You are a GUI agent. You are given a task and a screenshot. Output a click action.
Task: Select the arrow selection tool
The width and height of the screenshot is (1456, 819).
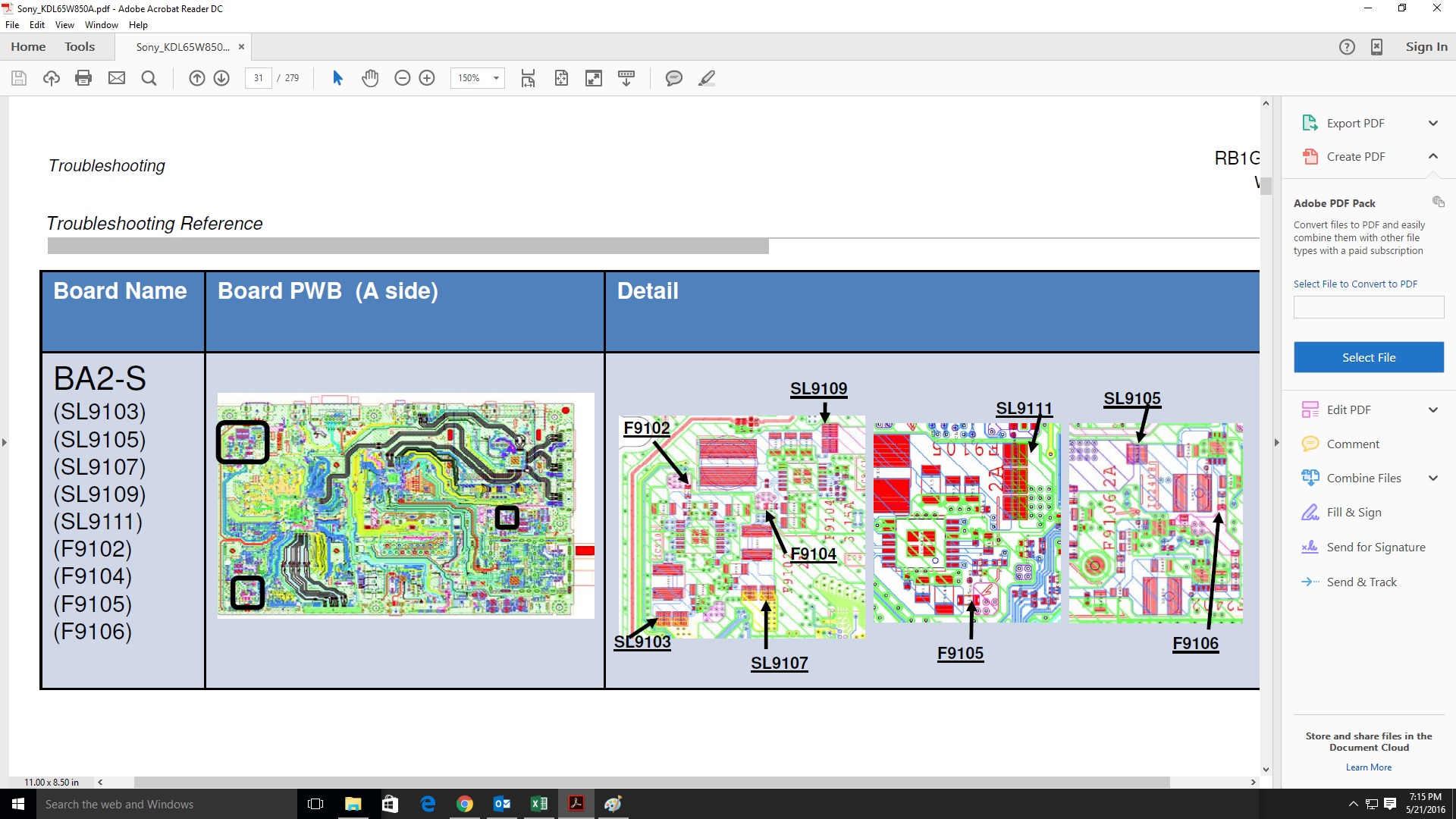click(338, 78)
